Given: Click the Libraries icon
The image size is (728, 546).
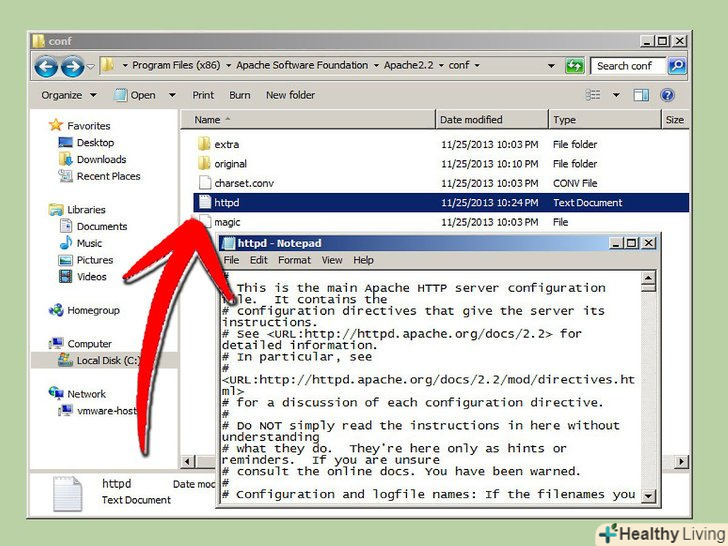Looking at the screenshot, I should pos(56,209).
